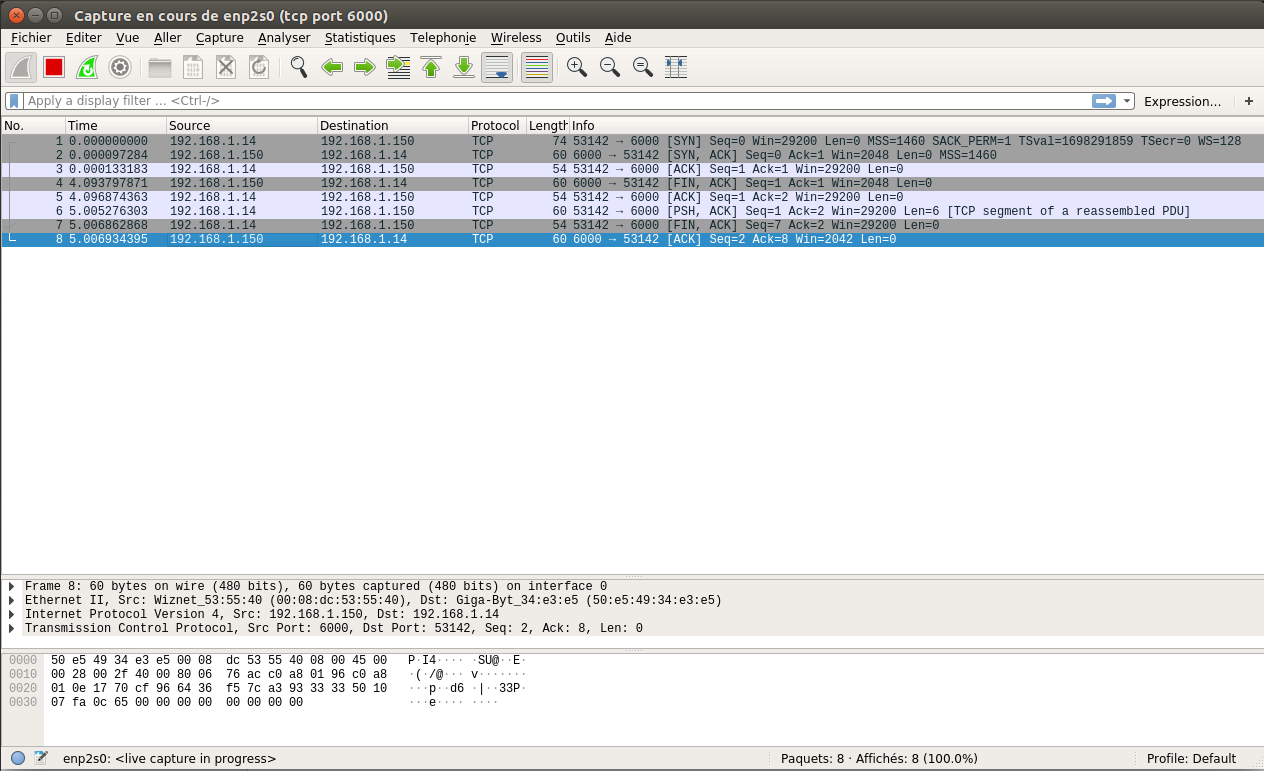Click the start capture shark fin icon
Image resolution: width=1264 pixels, height=771 pixels.
coord(22,67)
